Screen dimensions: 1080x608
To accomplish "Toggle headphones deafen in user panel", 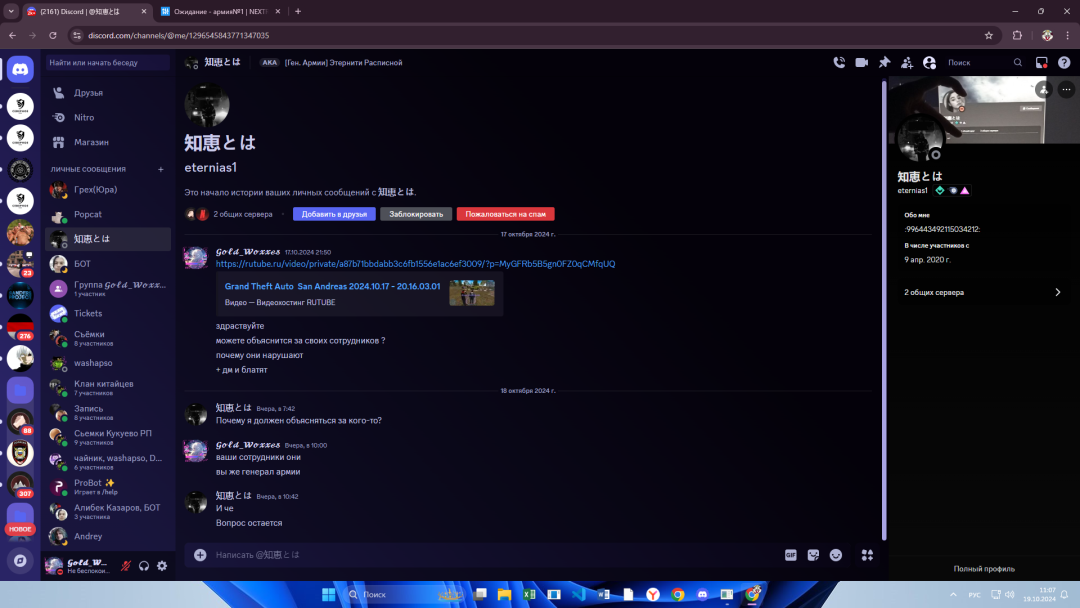I will click(x=144, y=566).
